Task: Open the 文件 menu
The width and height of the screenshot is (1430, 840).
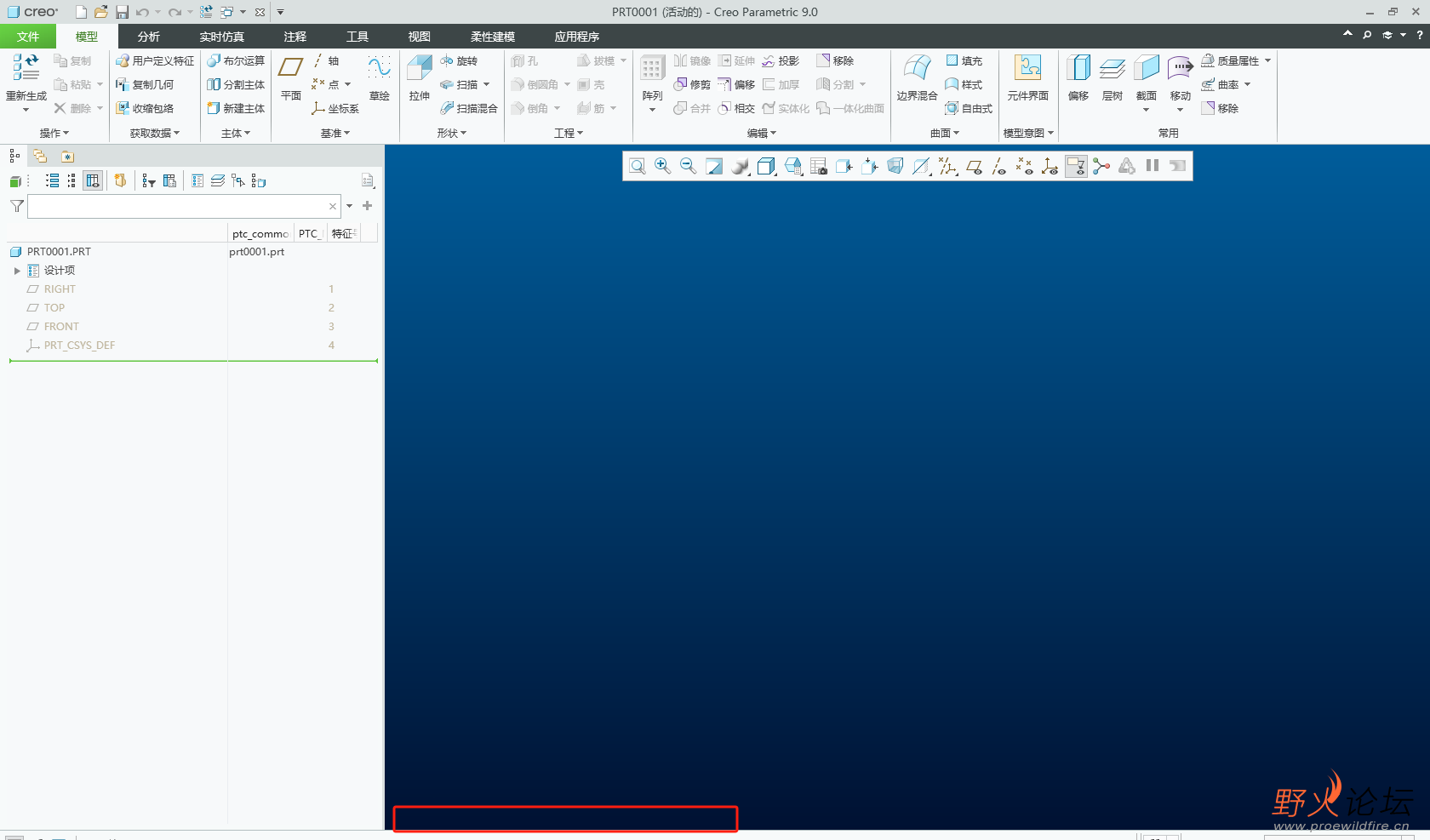Action: pos(28,37)
